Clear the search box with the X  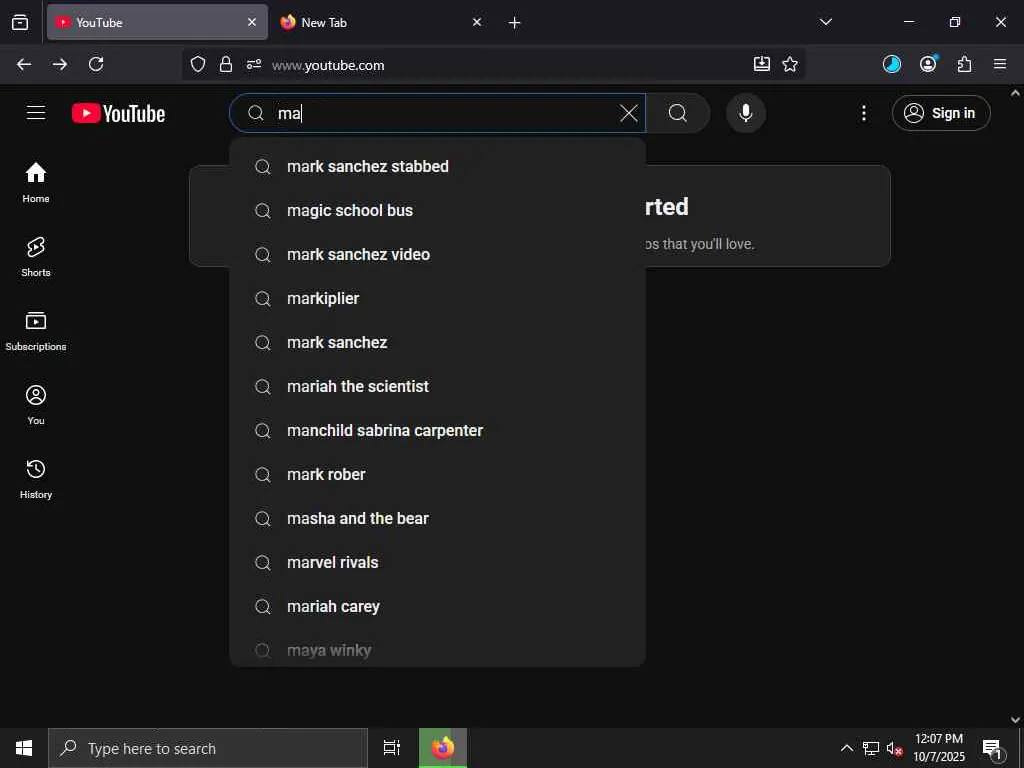coord(629,113)
